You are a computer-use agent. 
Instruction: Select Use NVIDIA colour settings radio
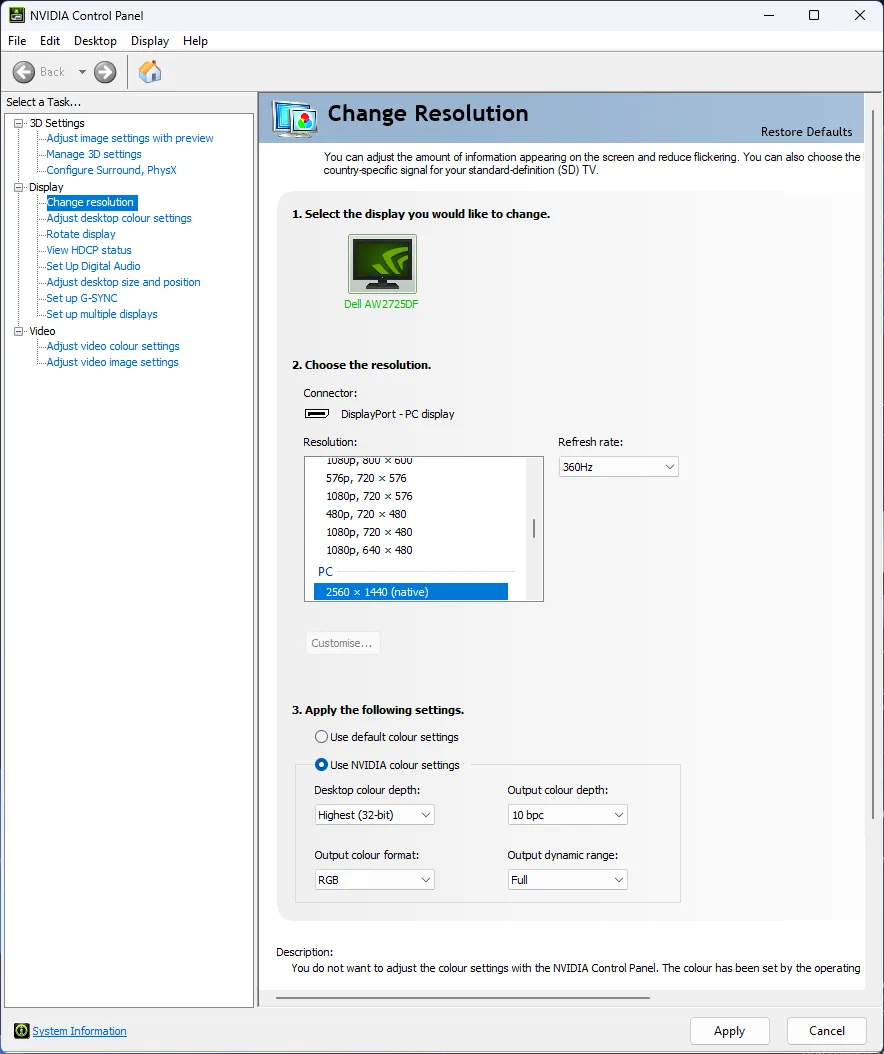tap(321, 765)
